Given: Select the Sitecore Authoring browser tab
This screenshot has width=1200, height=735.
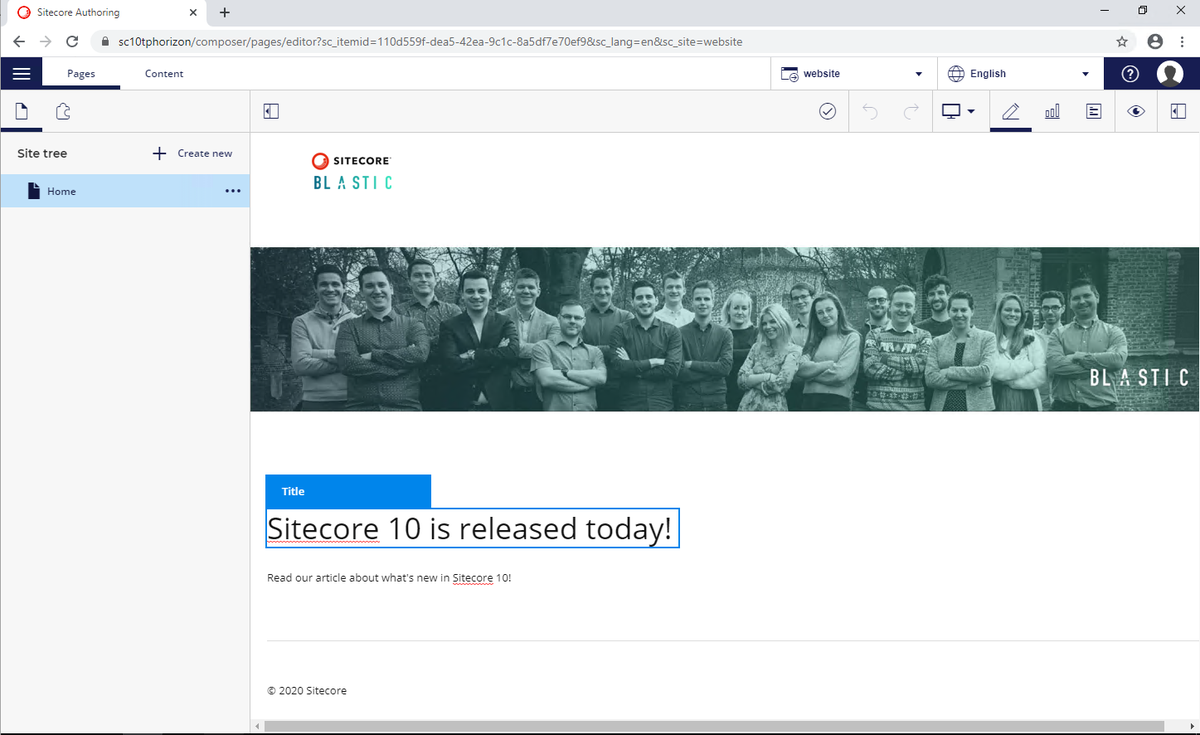Looking at the screenshot, I should click(105, 13).
